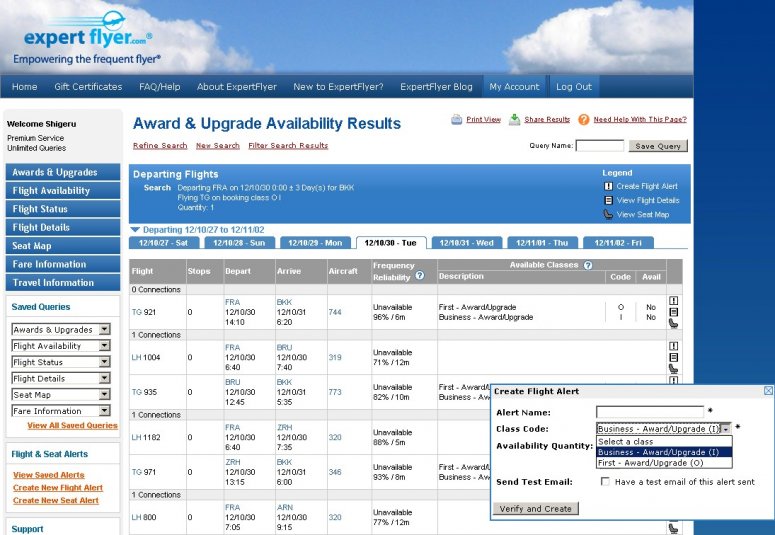Image resolution: width=775 pixels, height=535 pixels.
Task: Click the ExpertFlyer logo
Action: [x=88, y=38]
